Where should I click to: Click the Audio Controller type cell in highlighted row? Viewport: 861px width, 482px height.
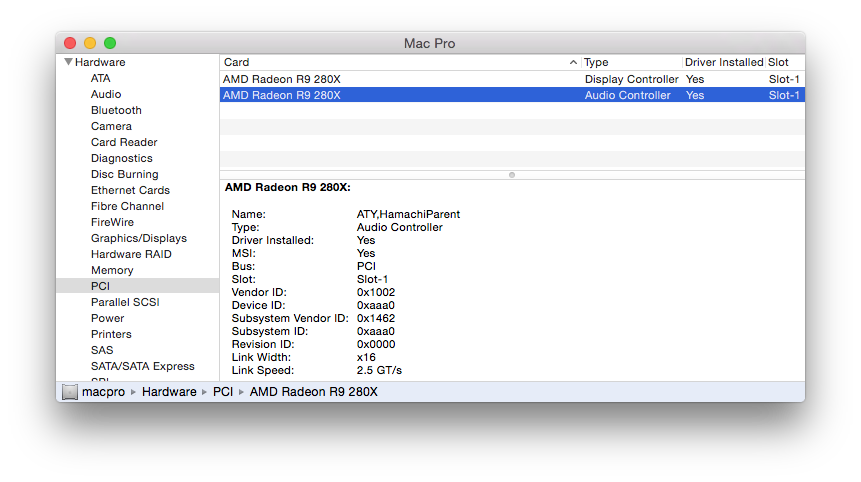[628, 95]
